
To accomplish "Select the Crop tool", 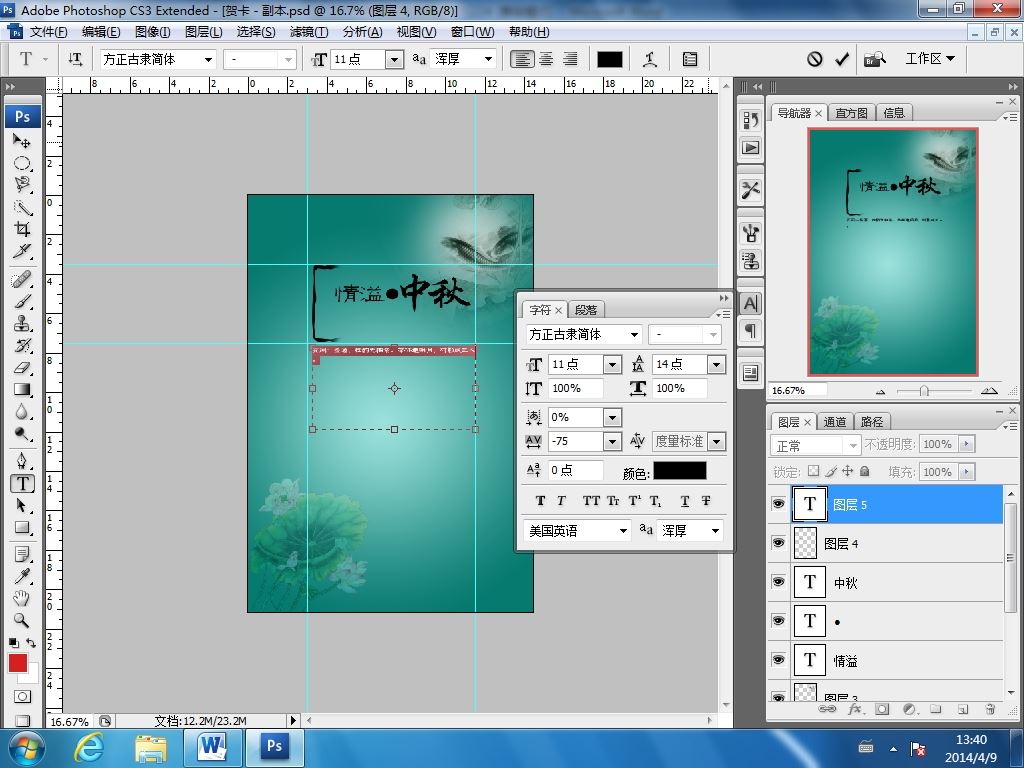I will pos(22,229).
